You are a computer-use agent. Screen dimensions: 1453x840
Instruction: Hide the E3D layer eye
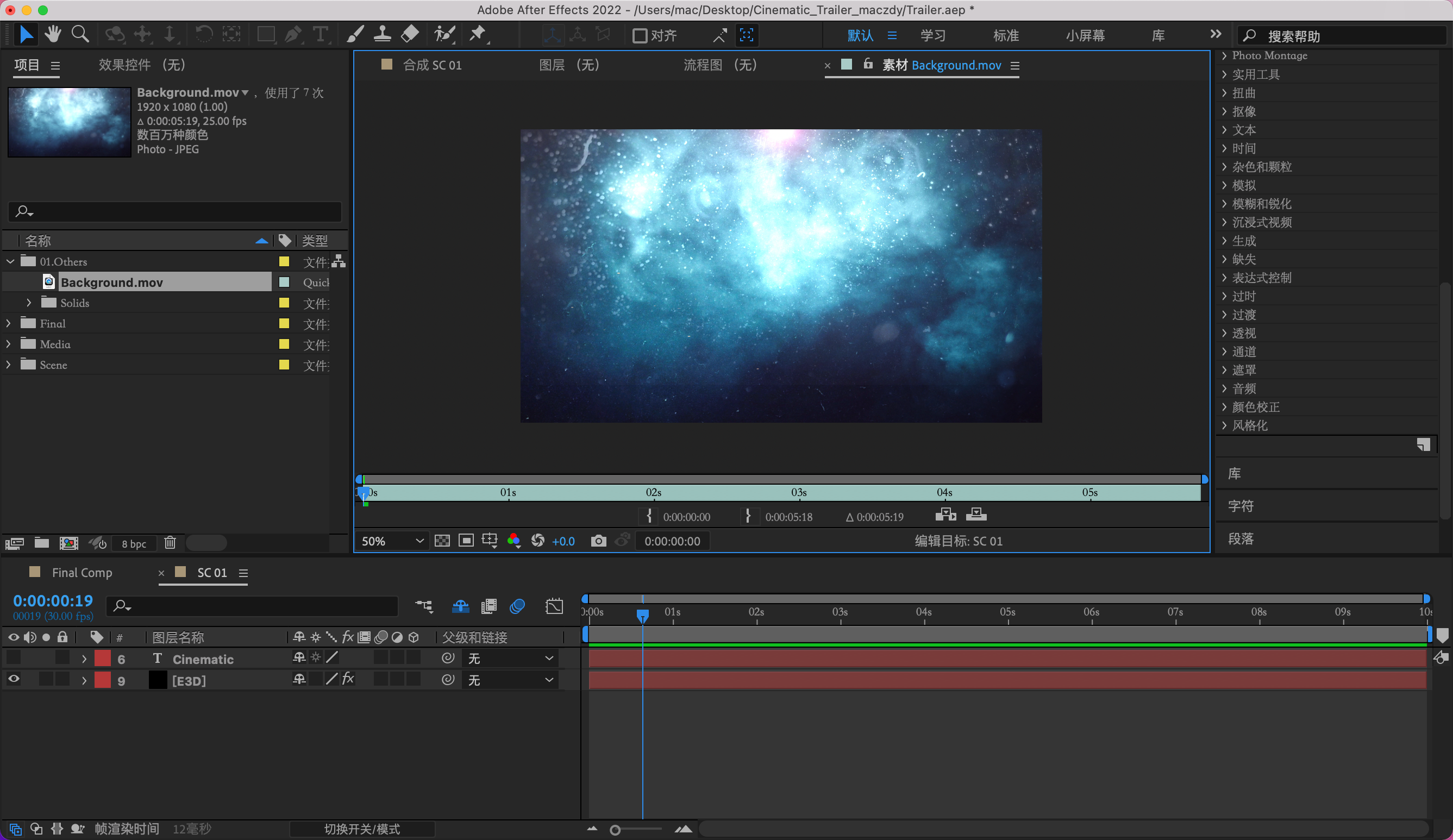click(13, 680)
